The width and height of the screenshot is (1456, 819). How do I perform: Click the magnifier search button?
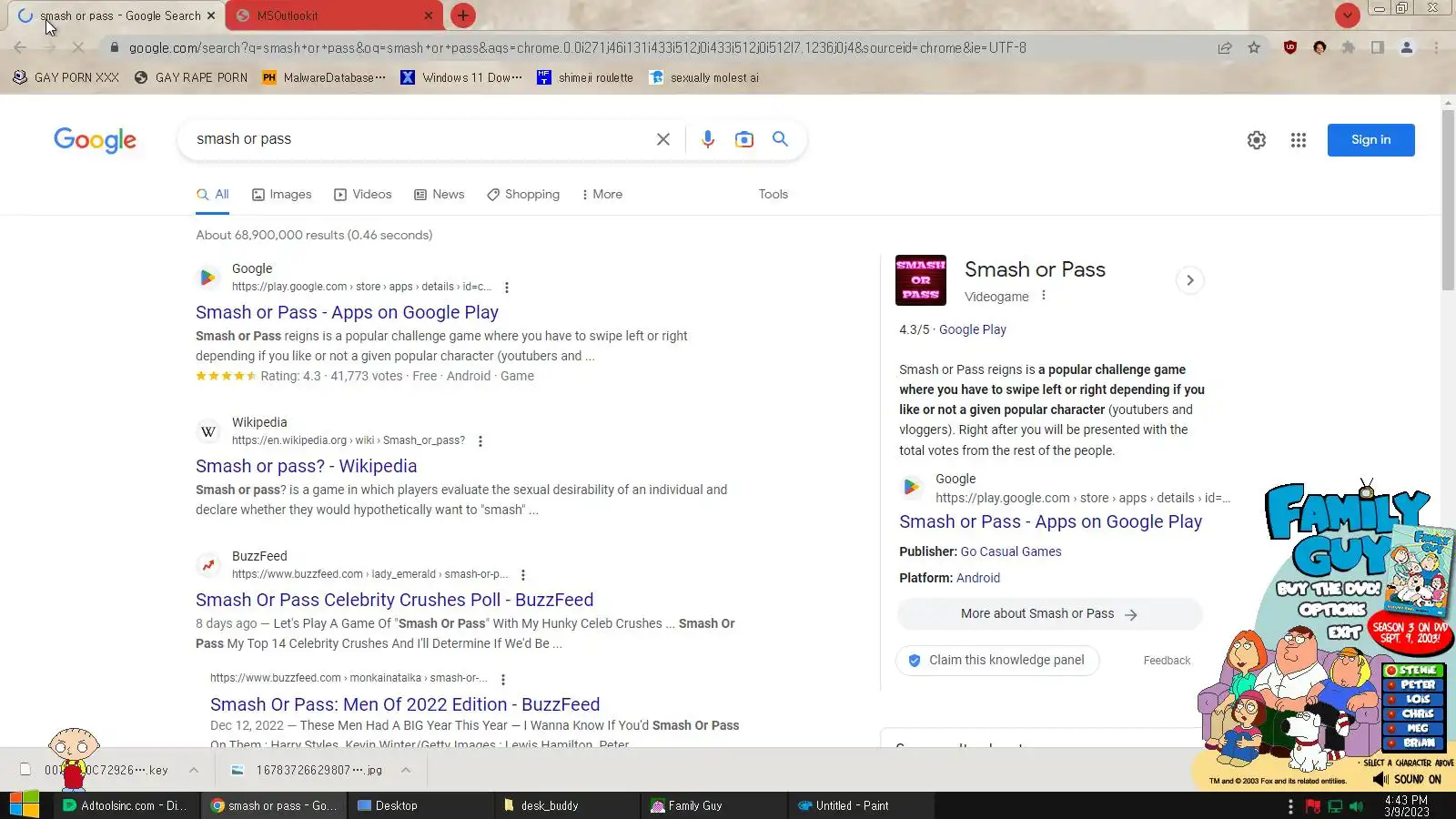(x=780, y=138)
